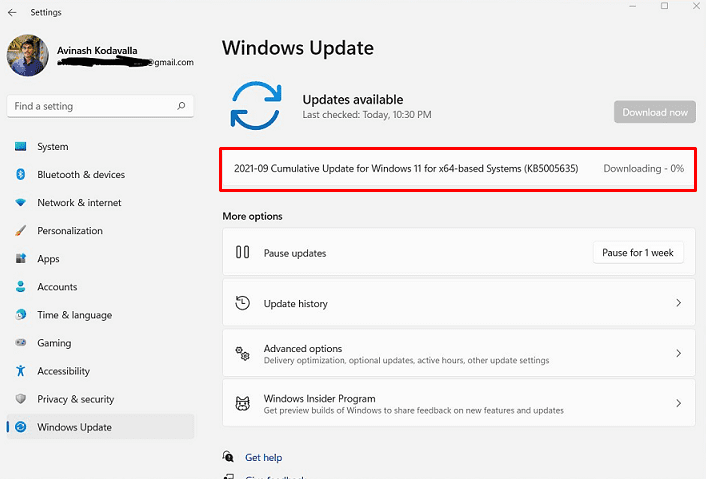
Task: Open the System settings page
Action: [100, 146]
